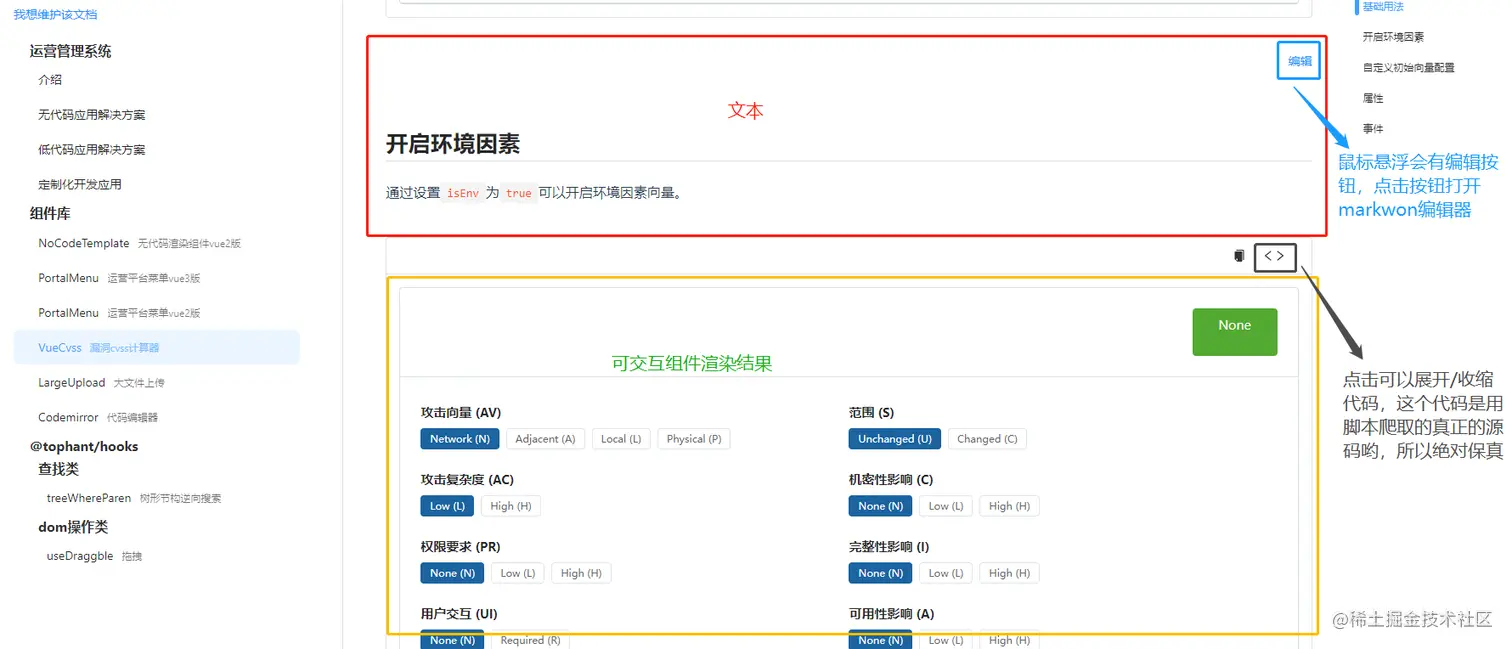Click the 用户交互 (UI) label
1512x649 pixels.
[x=459, y=613]
